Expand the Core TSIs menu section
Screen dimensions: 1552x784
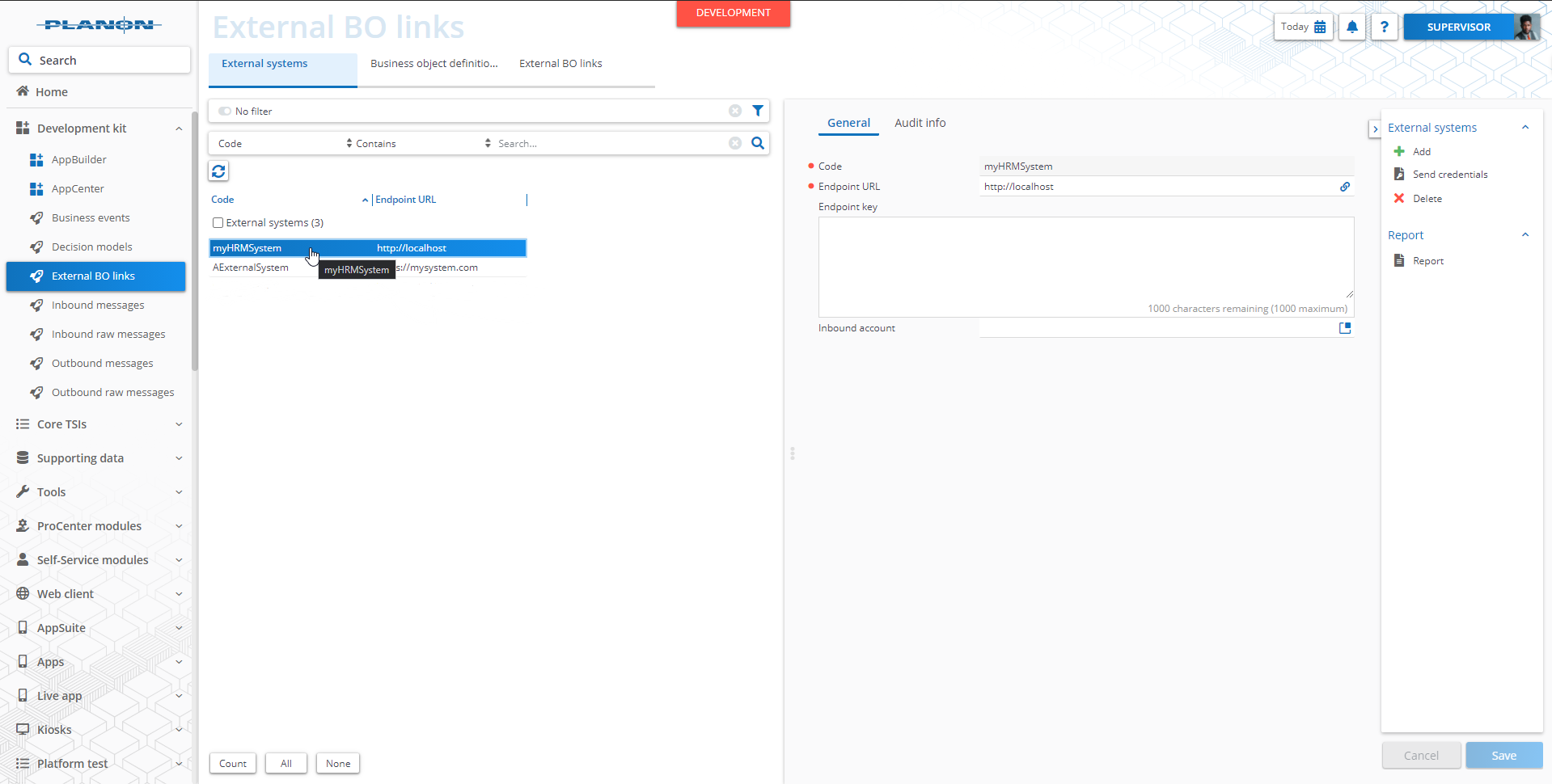(179, 424)
